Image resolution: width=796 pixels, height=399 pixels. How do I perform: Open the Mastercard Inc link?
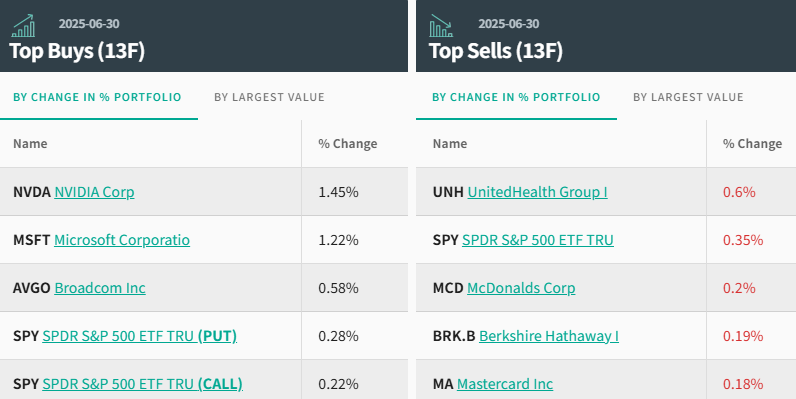505,384
